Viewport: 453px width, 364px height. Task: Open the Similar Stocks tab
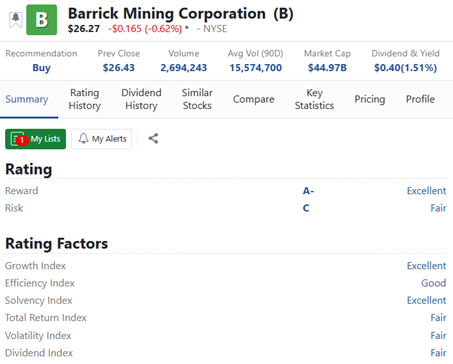coord(197,99)
